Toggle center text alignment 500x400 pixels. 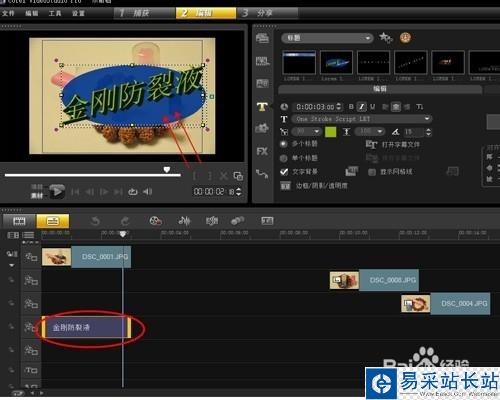(396, 107)
